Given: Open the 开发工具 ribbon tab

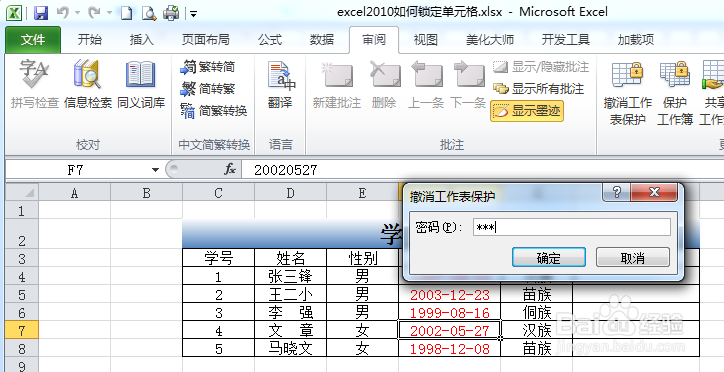Looking at the screenshot, I should (x=566, y=40).
